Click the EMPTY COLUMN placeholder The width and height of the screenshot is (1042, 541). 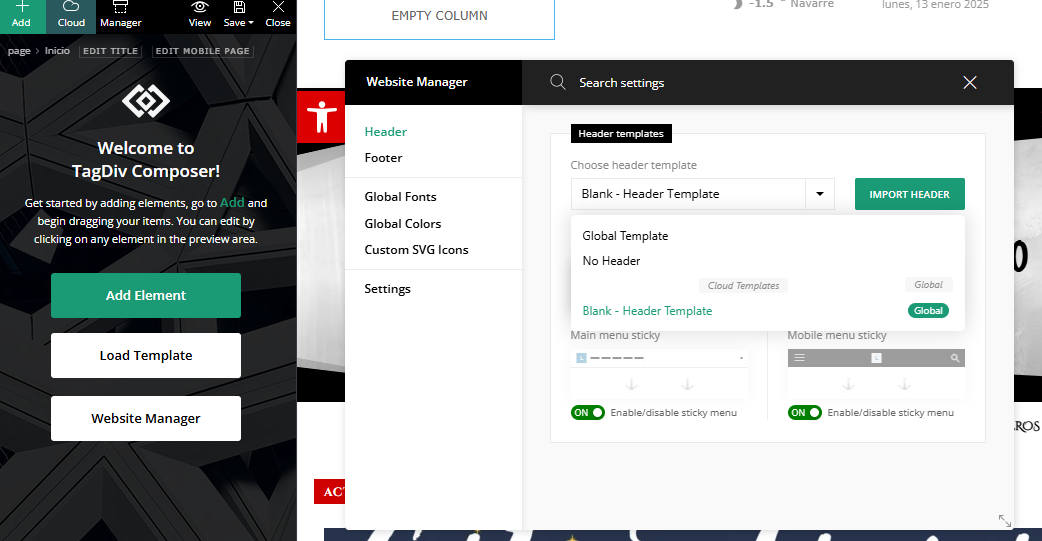click(x=439, y=18)
